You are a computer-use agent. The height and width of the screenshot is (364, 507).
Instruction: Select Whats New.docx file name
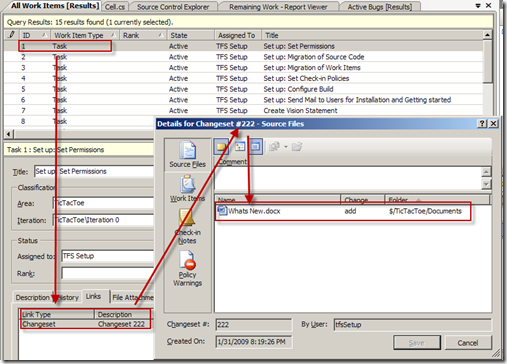pyautogui.click(x=254, y=211)
